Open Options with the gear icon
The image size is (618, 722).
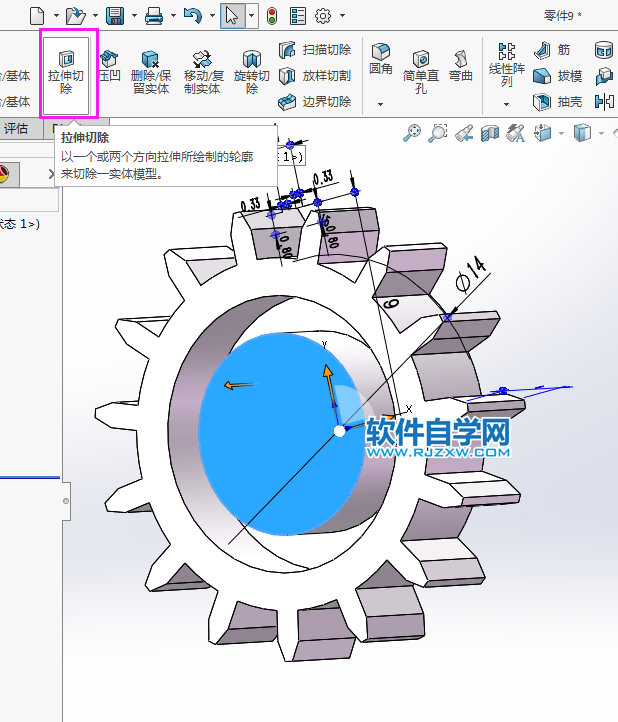(323, 16)
